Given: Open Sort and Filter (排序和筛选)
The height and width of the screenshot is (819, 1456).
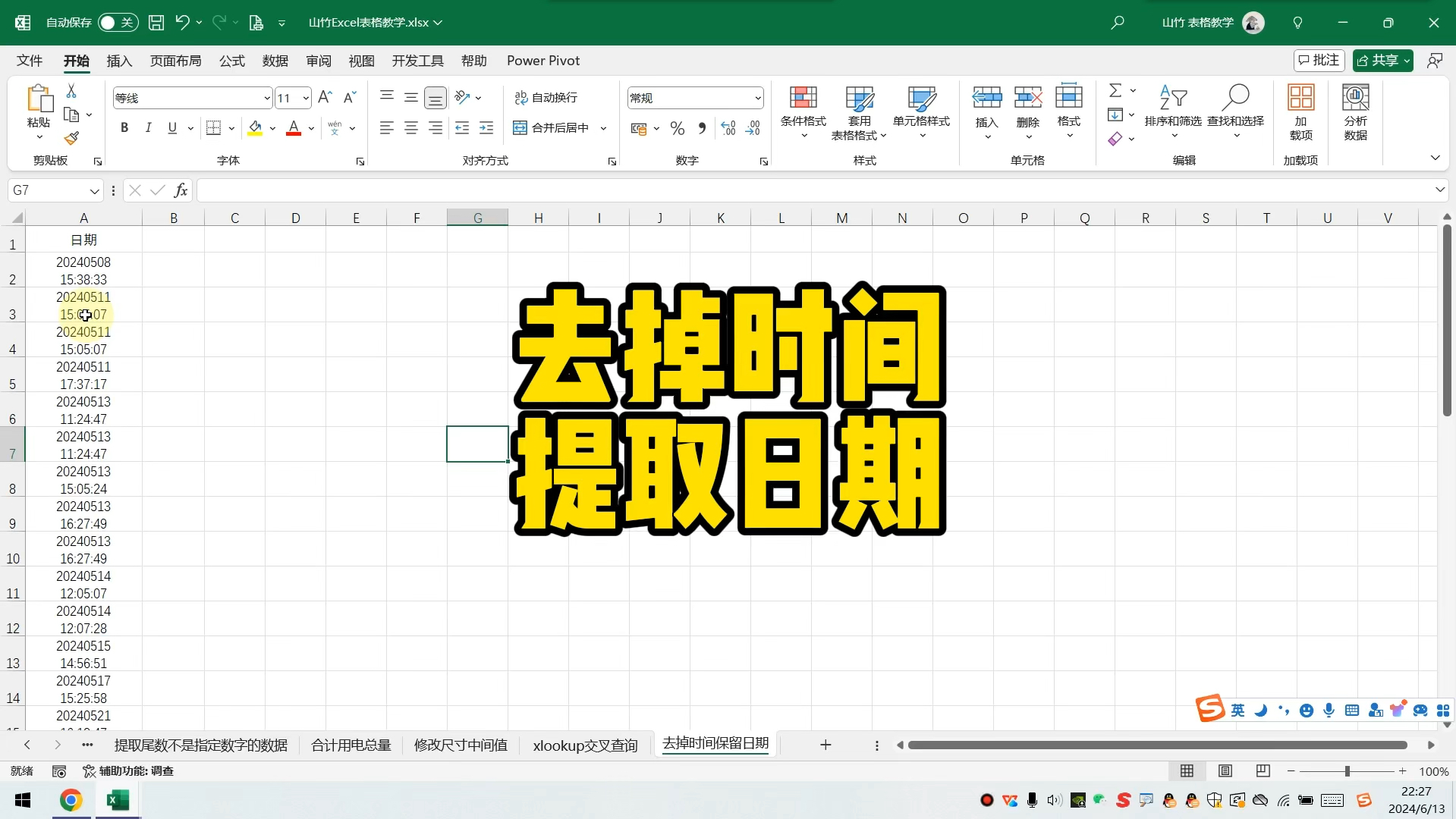Looking at the screenshot, I should coord(1173,112).
